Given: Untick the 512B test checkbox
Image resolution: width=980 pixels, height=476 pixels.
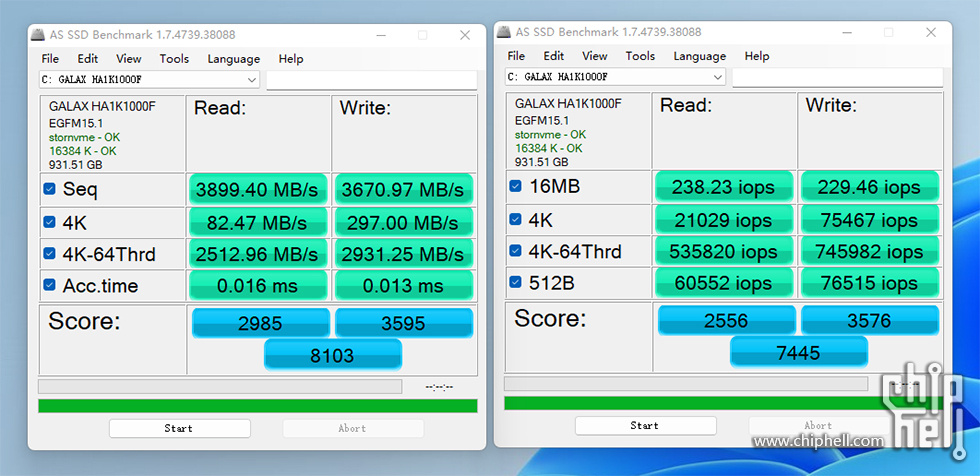Looking at the screenshot, I should (x=516, y=283).
